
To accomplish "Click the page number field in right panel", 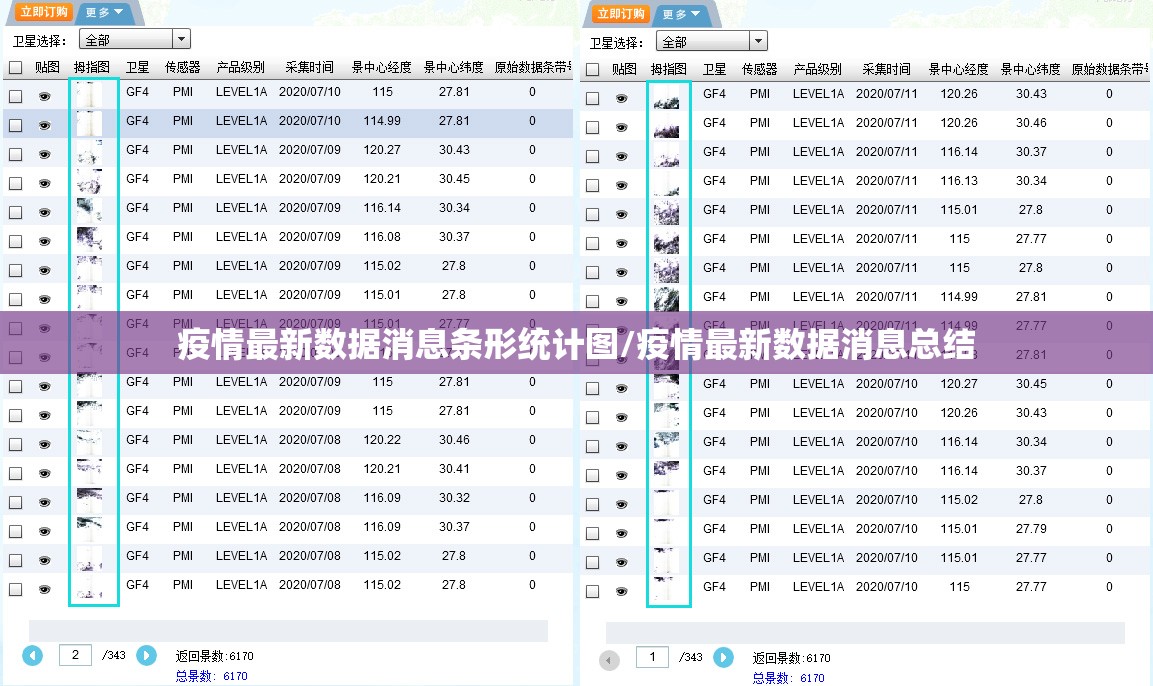I will (x=652, y=657).
